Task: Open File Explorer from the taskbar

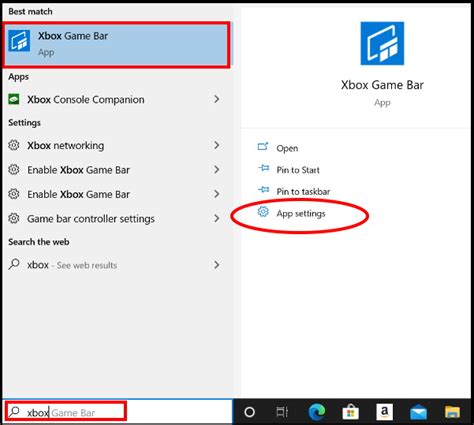Action: [x=452, y=413]
